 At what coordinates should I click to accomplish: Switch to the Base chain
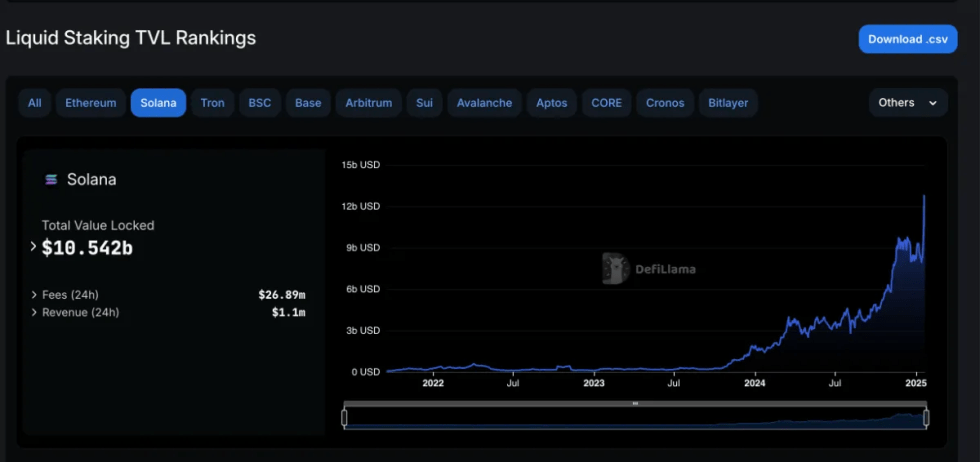(x=308, y=103)
